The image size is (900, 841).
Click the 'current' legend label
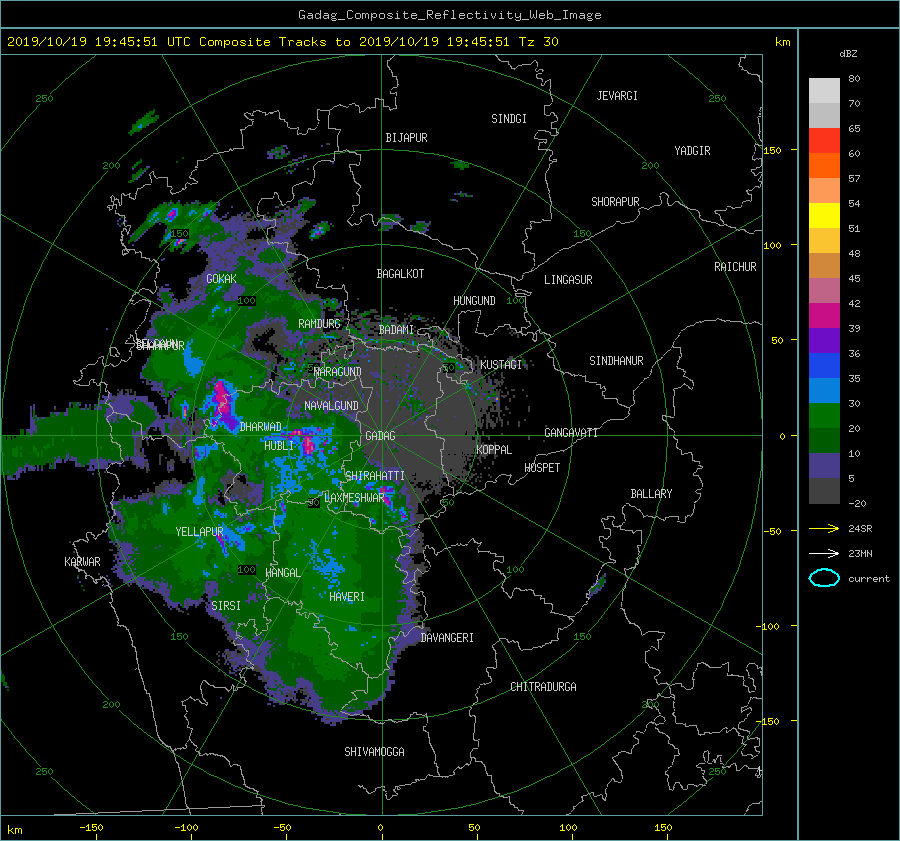(x=869, y=578)
